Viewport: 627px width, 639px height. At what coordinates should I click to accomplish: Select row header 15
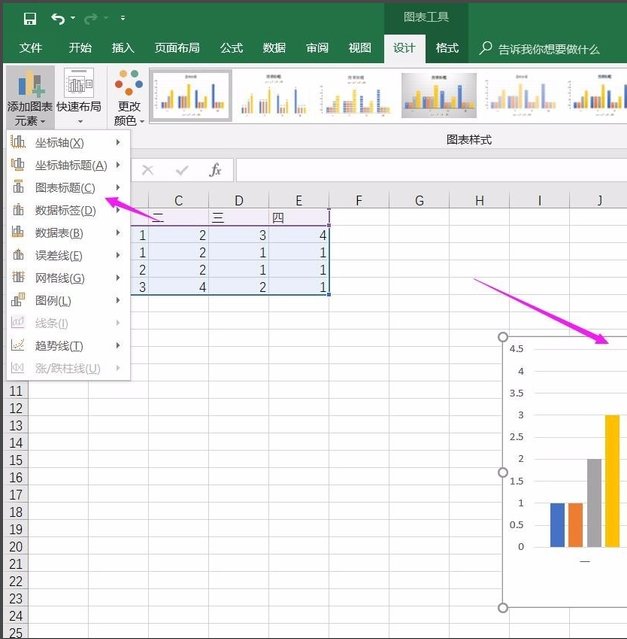pyautogui.click(x=16, y=460)
